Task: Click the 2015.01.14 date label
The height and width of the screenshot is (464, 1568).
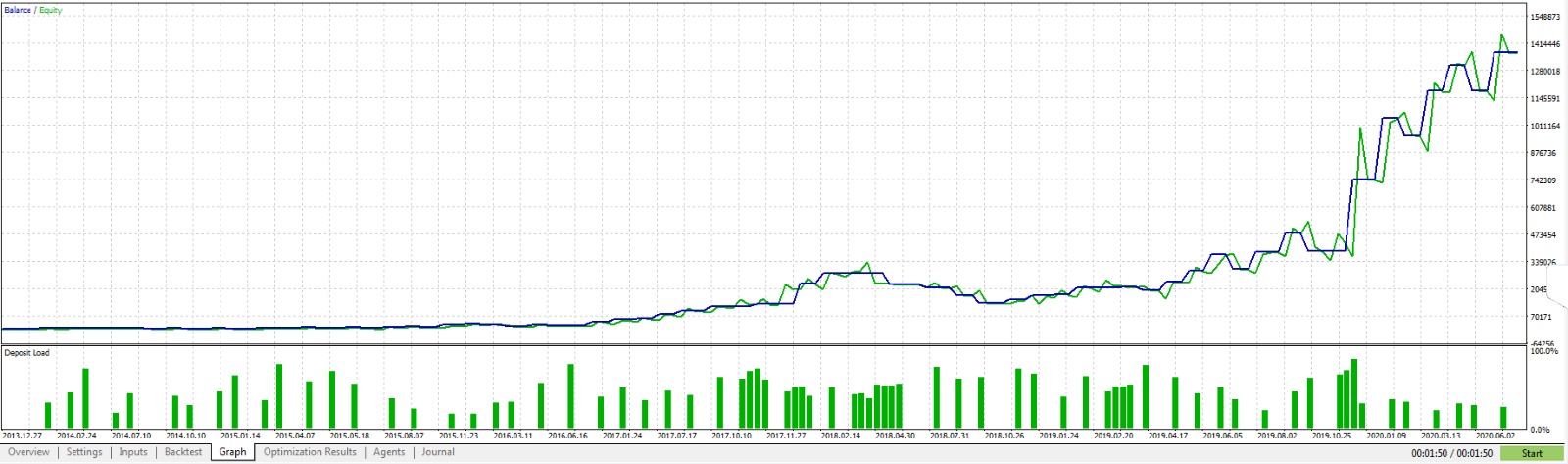Action: (240, 436)
